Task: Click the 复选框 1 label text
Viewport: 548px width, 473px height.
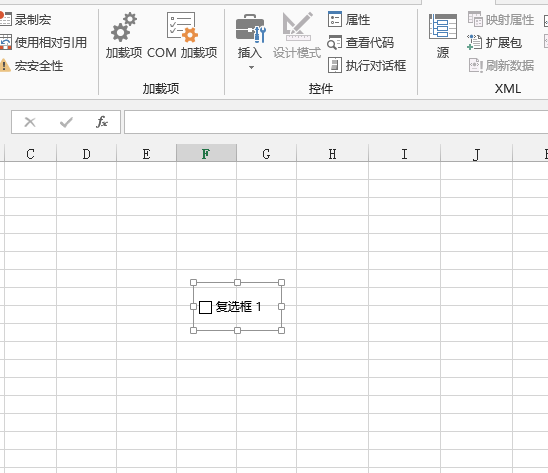Action: click(239, 307)
